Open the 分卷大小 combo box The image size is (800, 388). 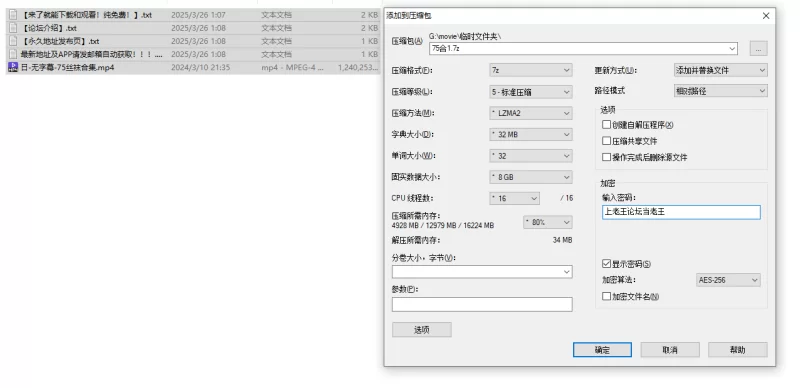(x=482, y=272)
